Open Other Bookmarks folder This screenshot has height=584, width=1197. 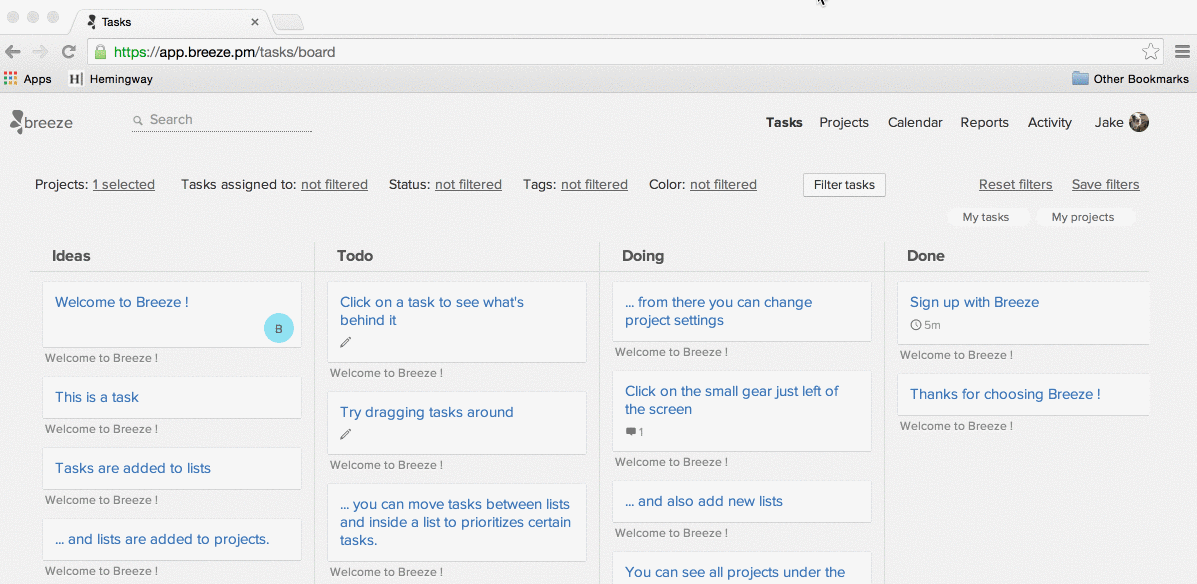1130,79
